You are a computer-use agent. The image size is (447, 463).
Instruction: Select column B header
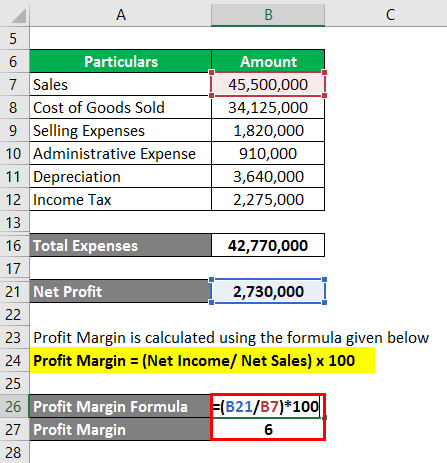point(268,15)
